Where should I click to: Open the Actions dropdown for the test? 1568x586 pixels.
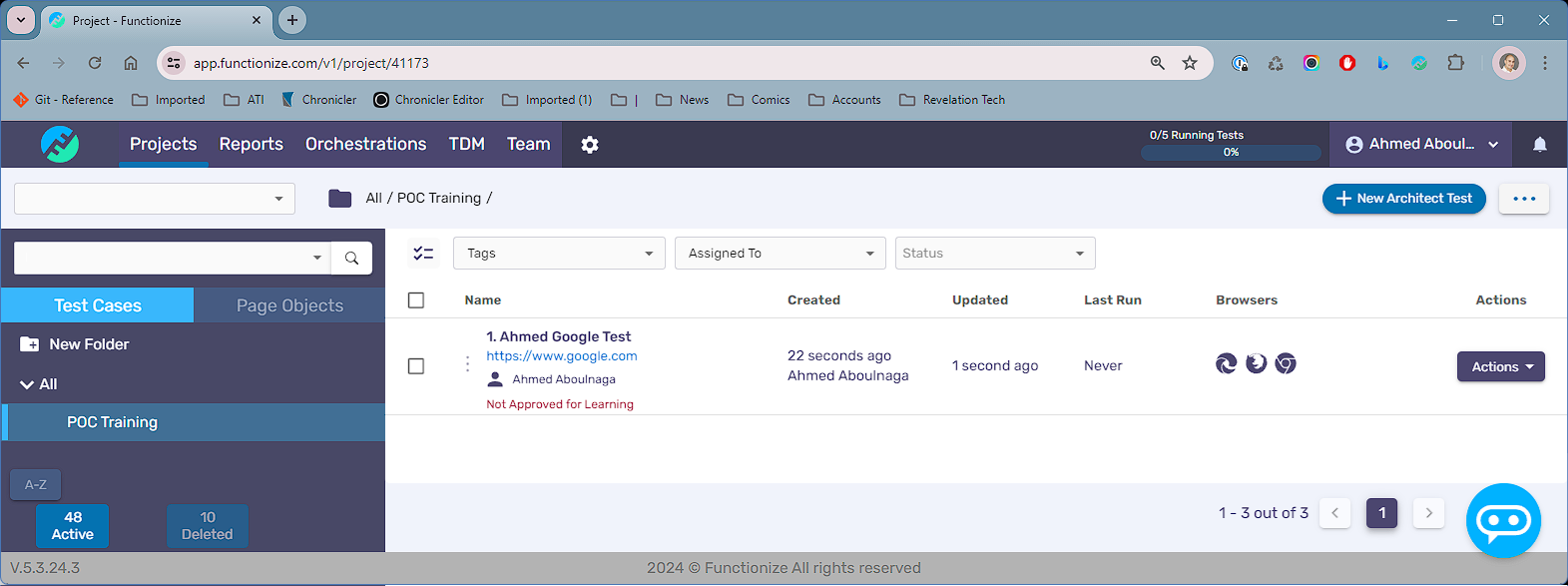(x=1500, y=366)
